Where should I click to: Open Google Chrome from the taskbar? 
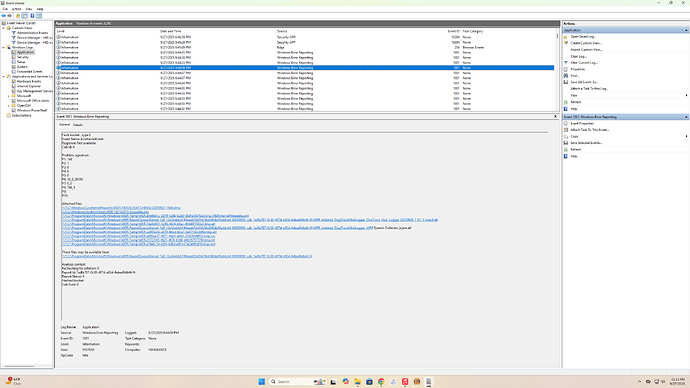pos(381,382)
